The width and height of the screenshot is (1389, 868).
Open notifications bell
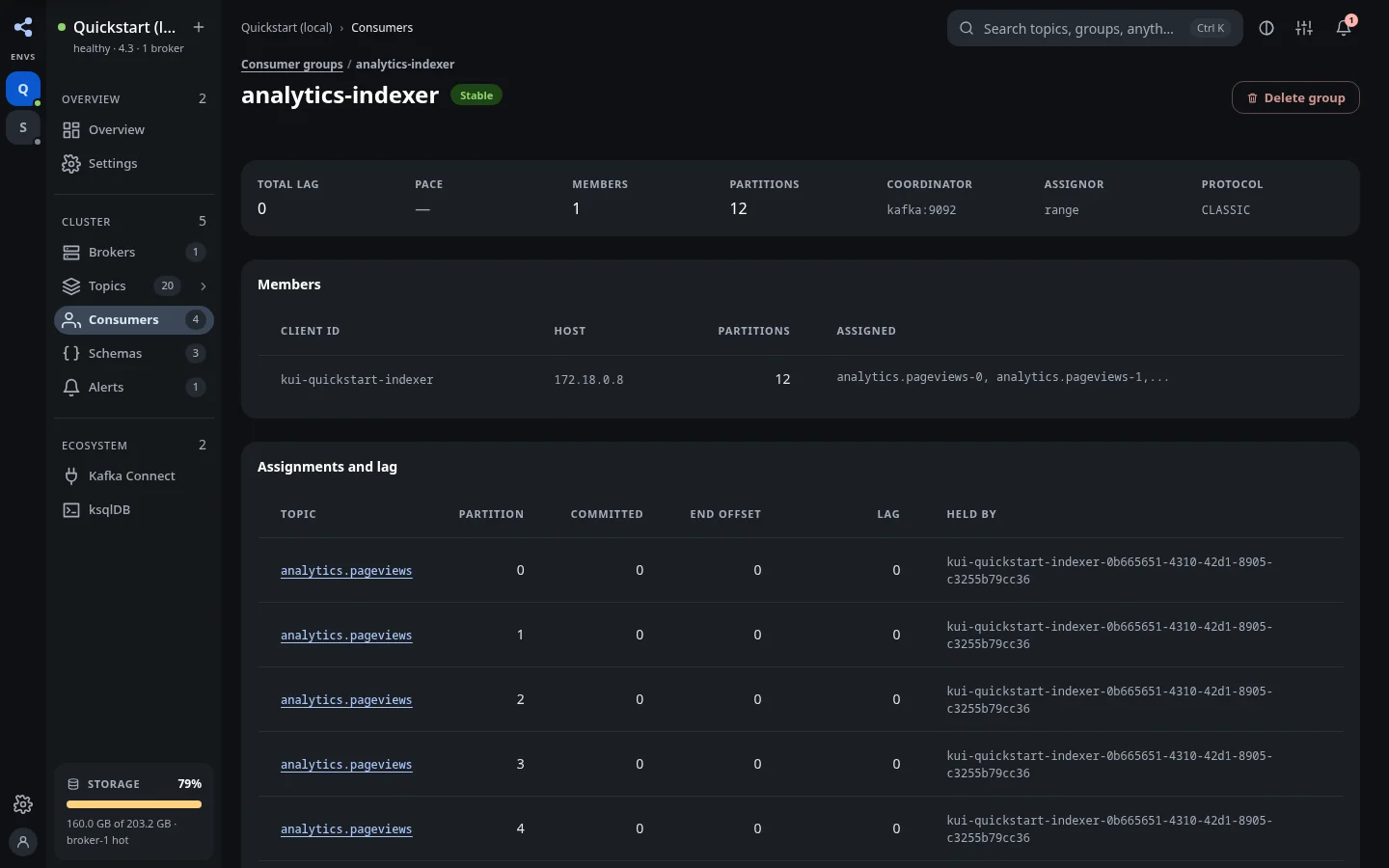pos(1344,29)
